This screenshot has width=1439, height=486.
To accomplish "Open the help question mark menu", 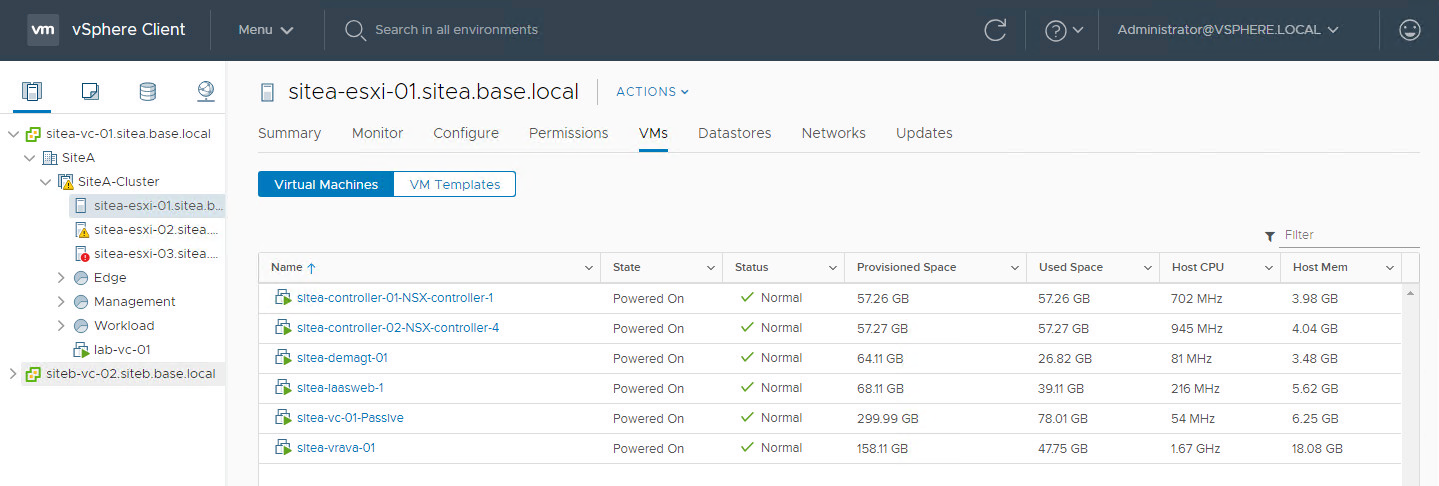I will click(x=1063, y=30).
